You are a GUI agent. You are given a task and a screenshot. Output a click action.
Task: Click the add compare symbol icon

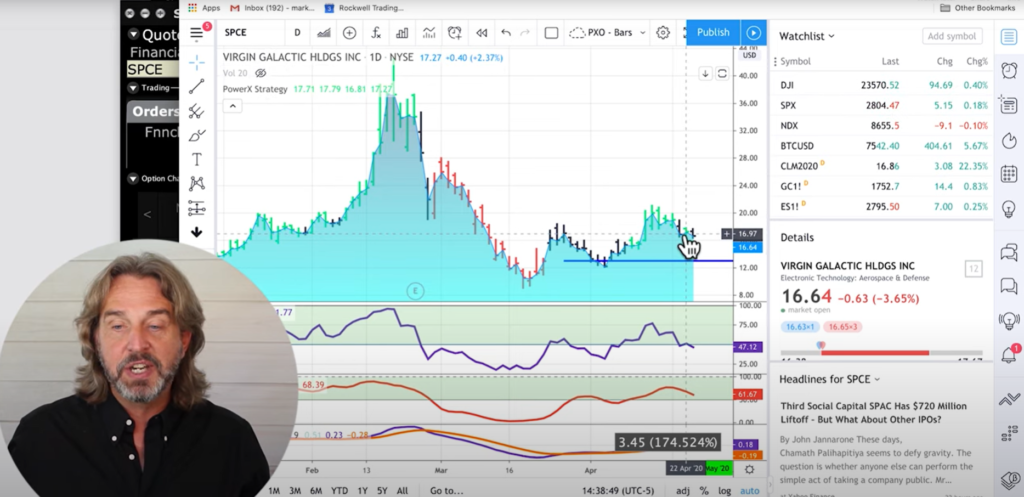point(349,33)
